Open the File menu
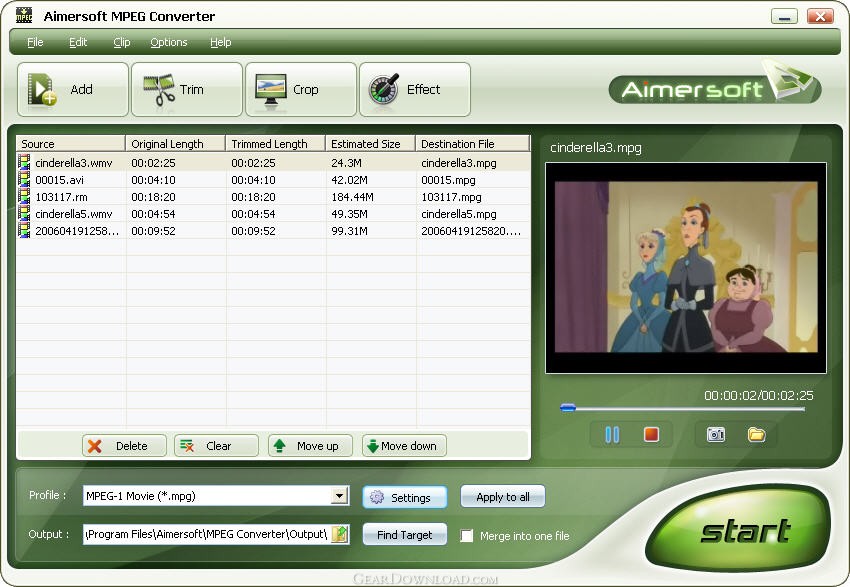This screenshot has width=850, height=587. [x=35, y=42]
